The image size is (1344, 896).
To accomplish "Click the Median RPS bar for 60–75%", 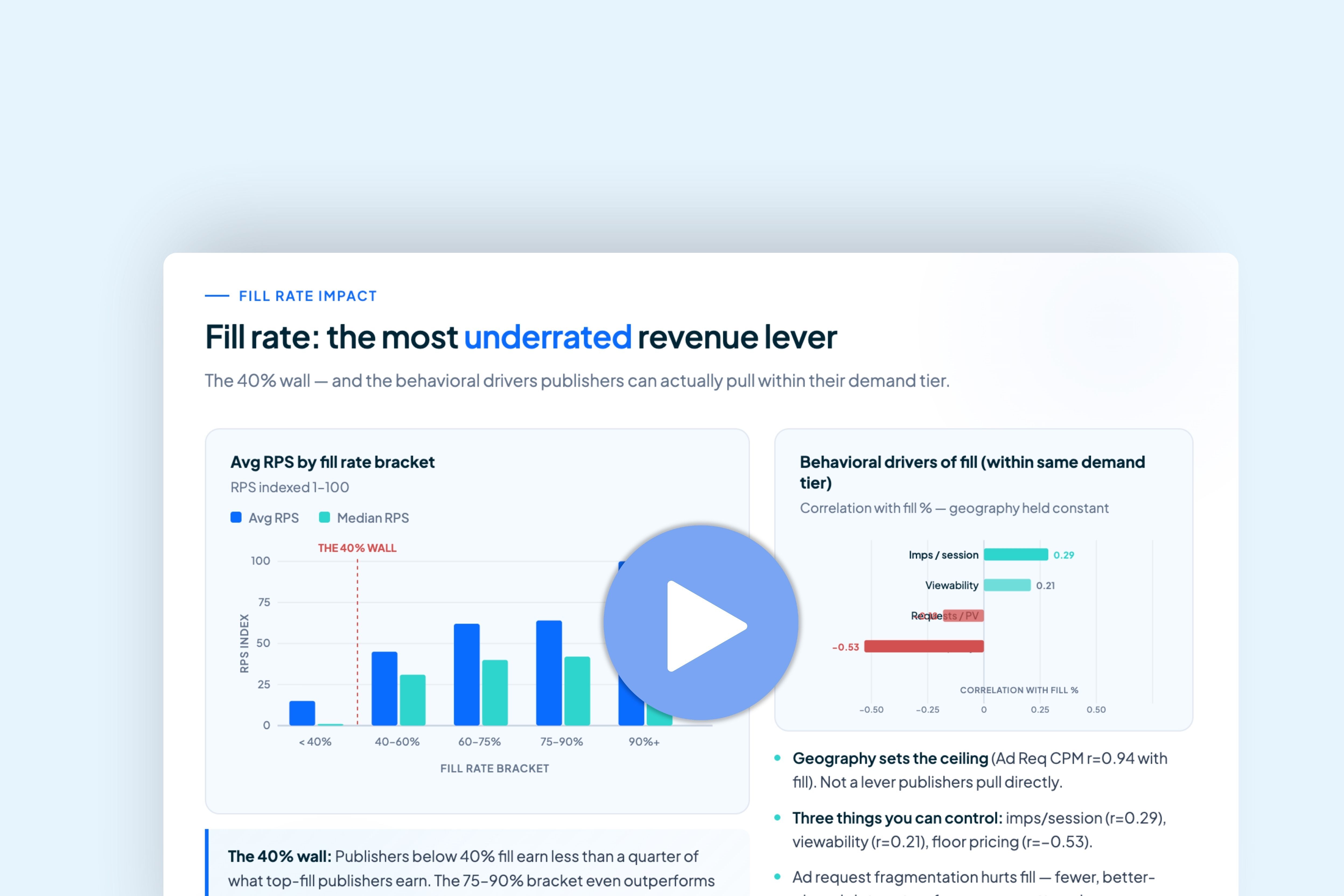I will (x=495, y=692).
